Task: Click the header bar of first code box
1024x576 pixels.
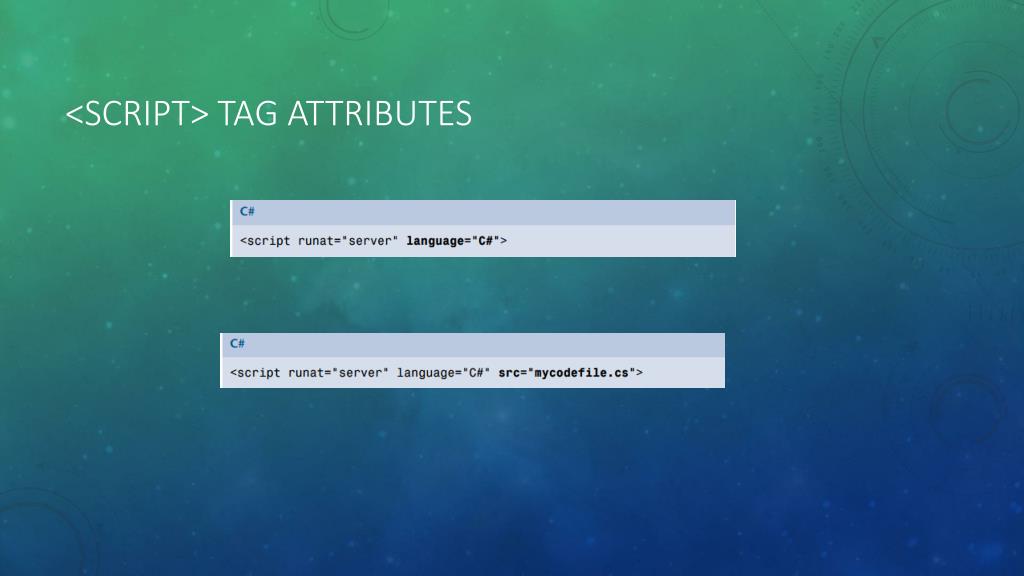Action: point(483,213)
